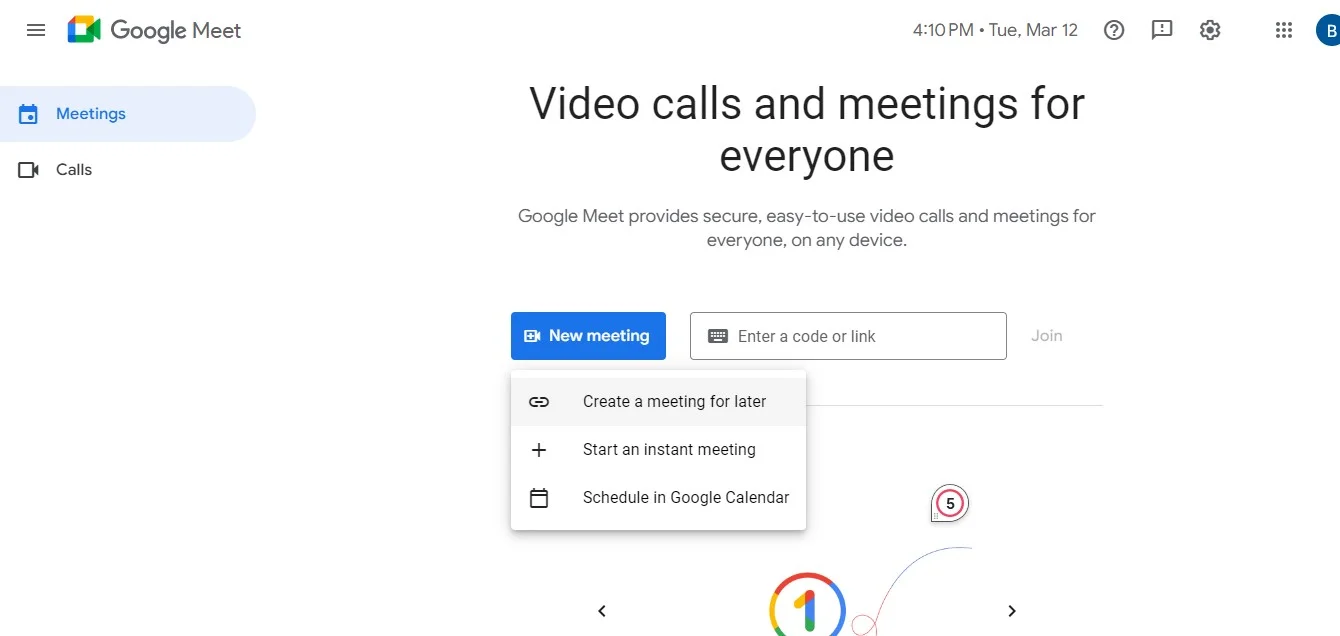Open the account avatar B
This screenshot has width=1340, height=636.
(1329, 30)
